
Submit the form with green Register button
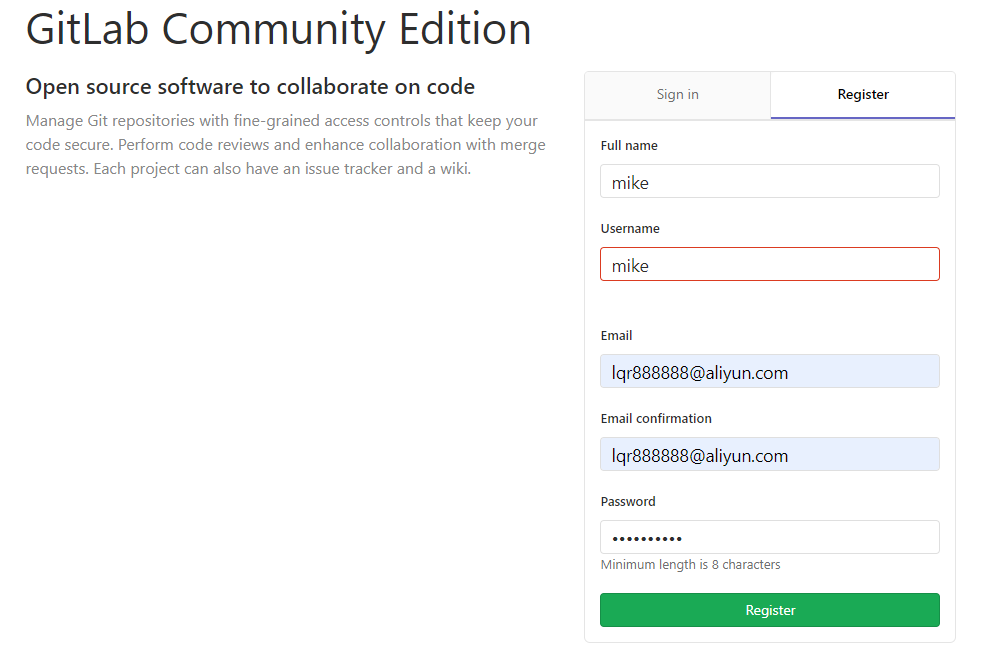coord(770,610)
